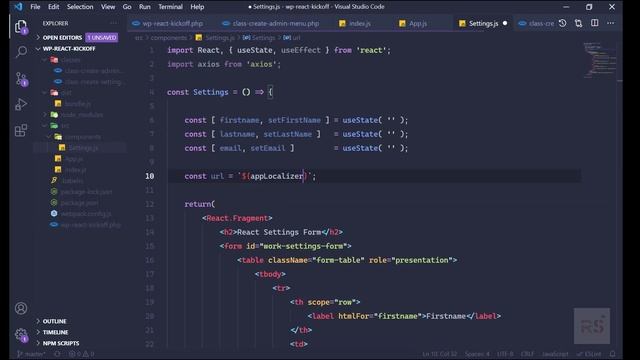The image size is (640, 360).
Task: Click line number 10 in the gutter
Action: [x=149, y=176]
